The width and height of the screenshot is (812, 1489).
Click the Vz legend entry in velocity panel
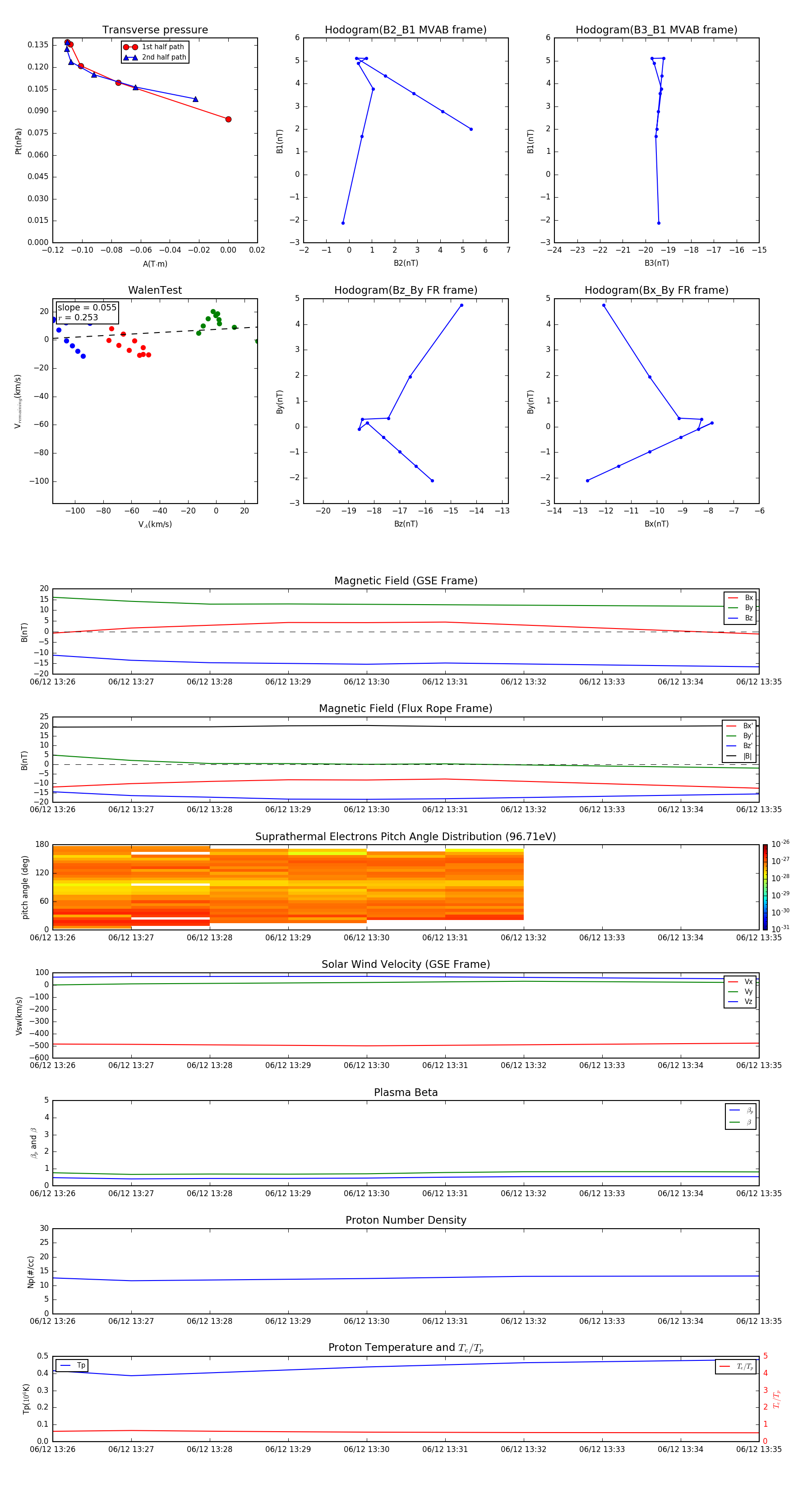(740, 1002)
